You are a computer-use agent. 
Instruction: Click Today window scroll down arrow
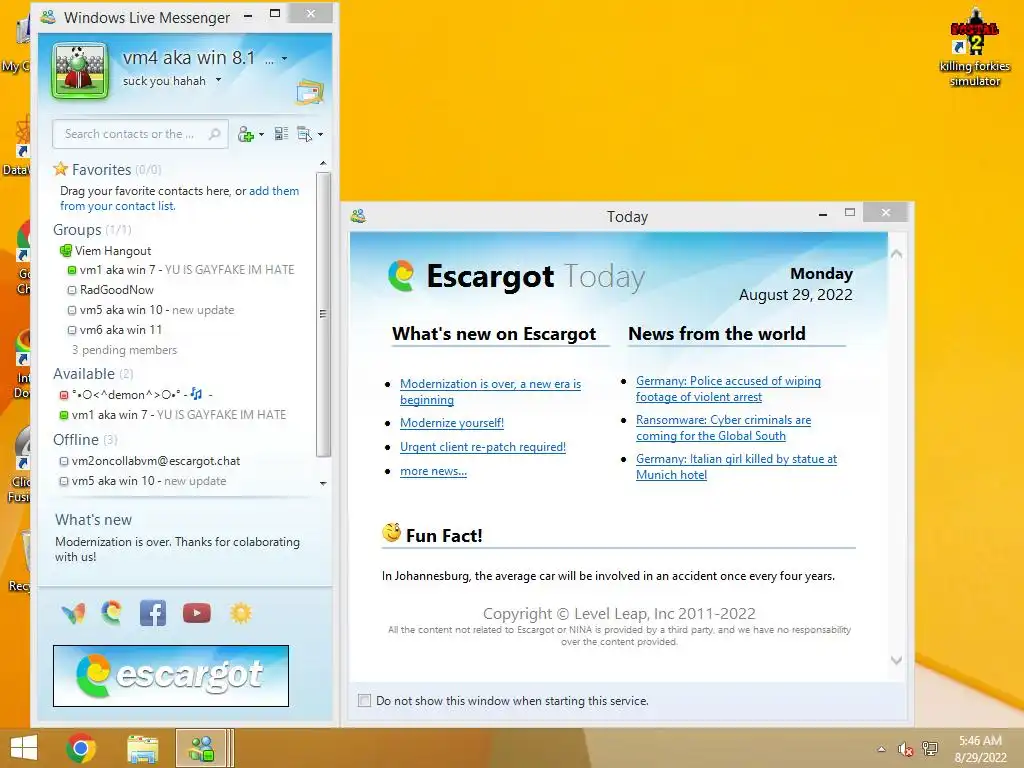(897, 660)
